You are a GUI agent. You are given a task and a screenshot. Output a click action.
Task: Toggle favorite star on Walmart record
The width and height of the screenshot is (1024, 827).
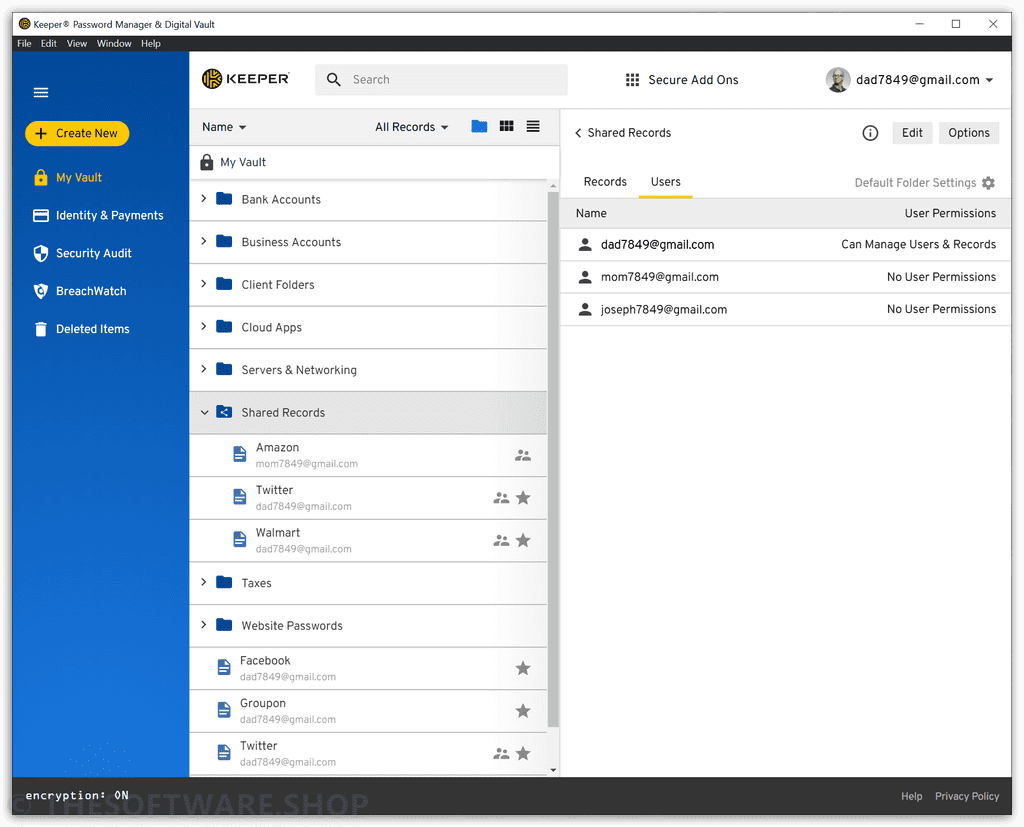(523, 541)
